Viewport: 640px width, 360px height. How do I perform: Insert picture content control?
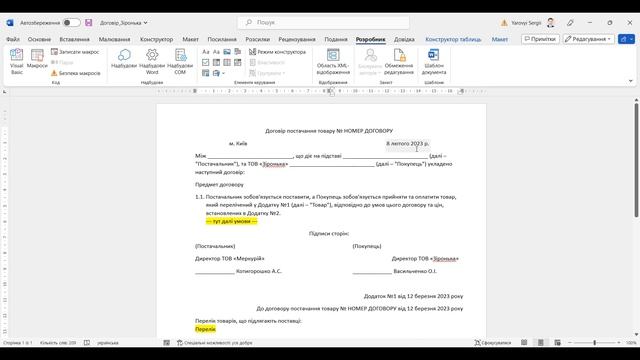click(x=227, y=52)
